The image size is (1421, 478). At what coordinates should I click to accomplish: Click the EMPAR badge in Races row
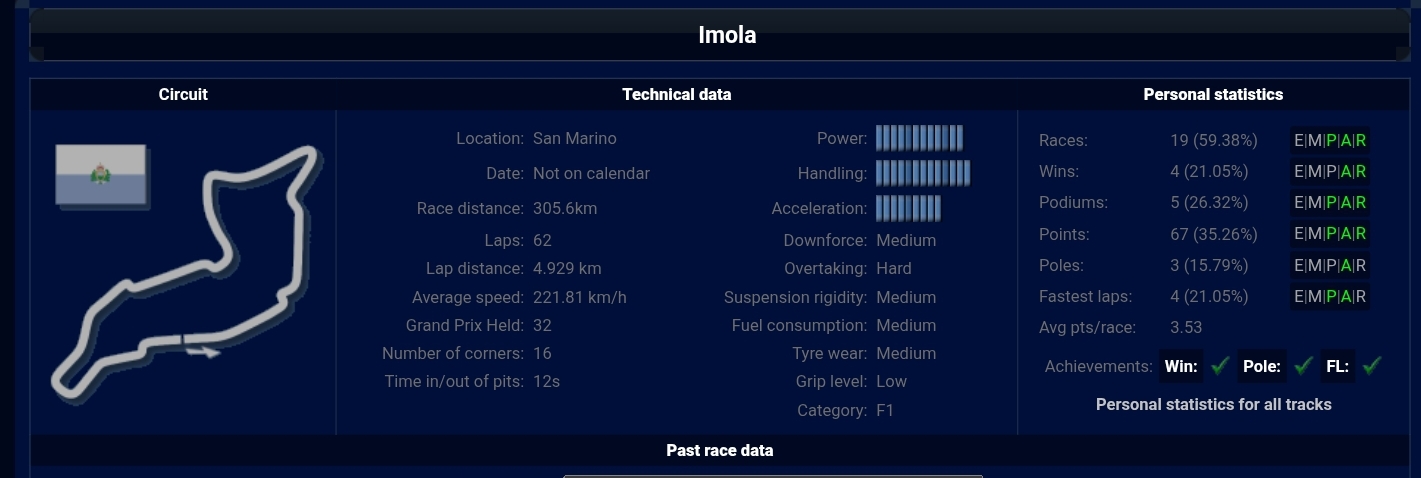1330,141
